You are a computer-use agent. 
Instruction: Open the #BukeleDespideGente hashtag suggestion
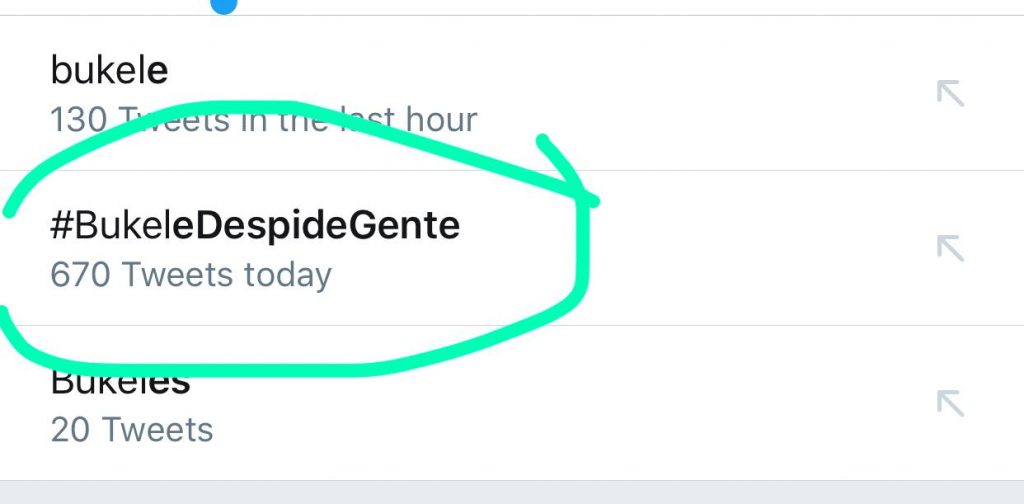click(512, 248)
